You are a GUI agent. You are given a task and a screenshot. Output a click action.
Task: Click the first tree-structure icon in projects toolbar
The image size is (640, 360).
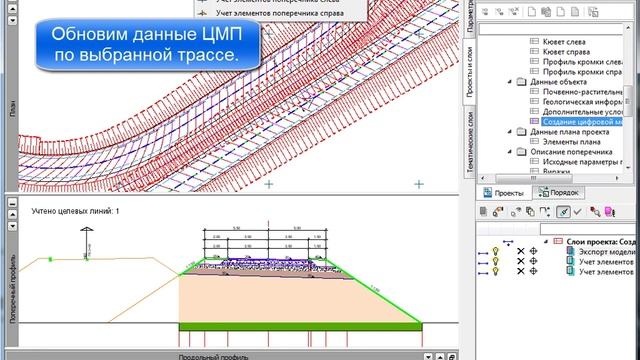point(485,12)
